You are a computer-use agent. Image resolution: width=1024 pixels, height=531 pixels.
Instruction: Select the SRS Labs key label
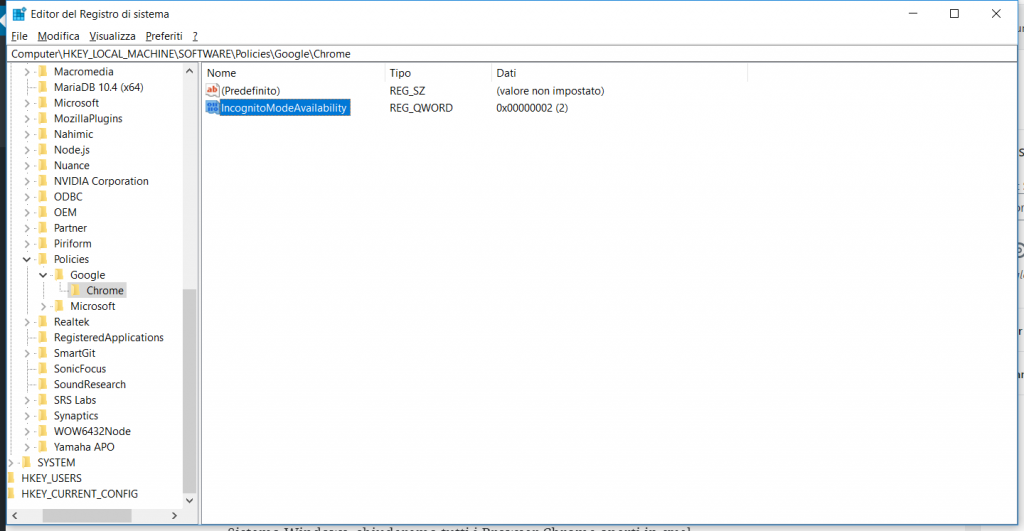pyautogui.click(x=74, y=400)
